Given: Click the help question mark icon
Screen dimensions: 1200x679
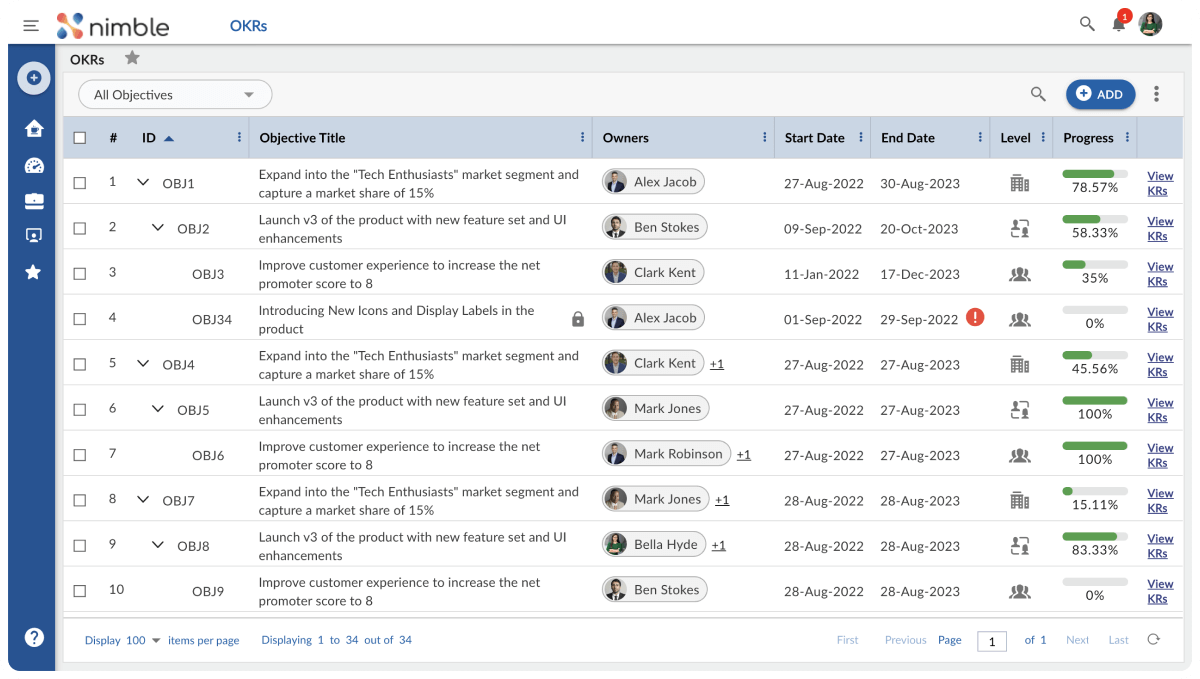Looking at the screenshot, I should pos(34,637).
